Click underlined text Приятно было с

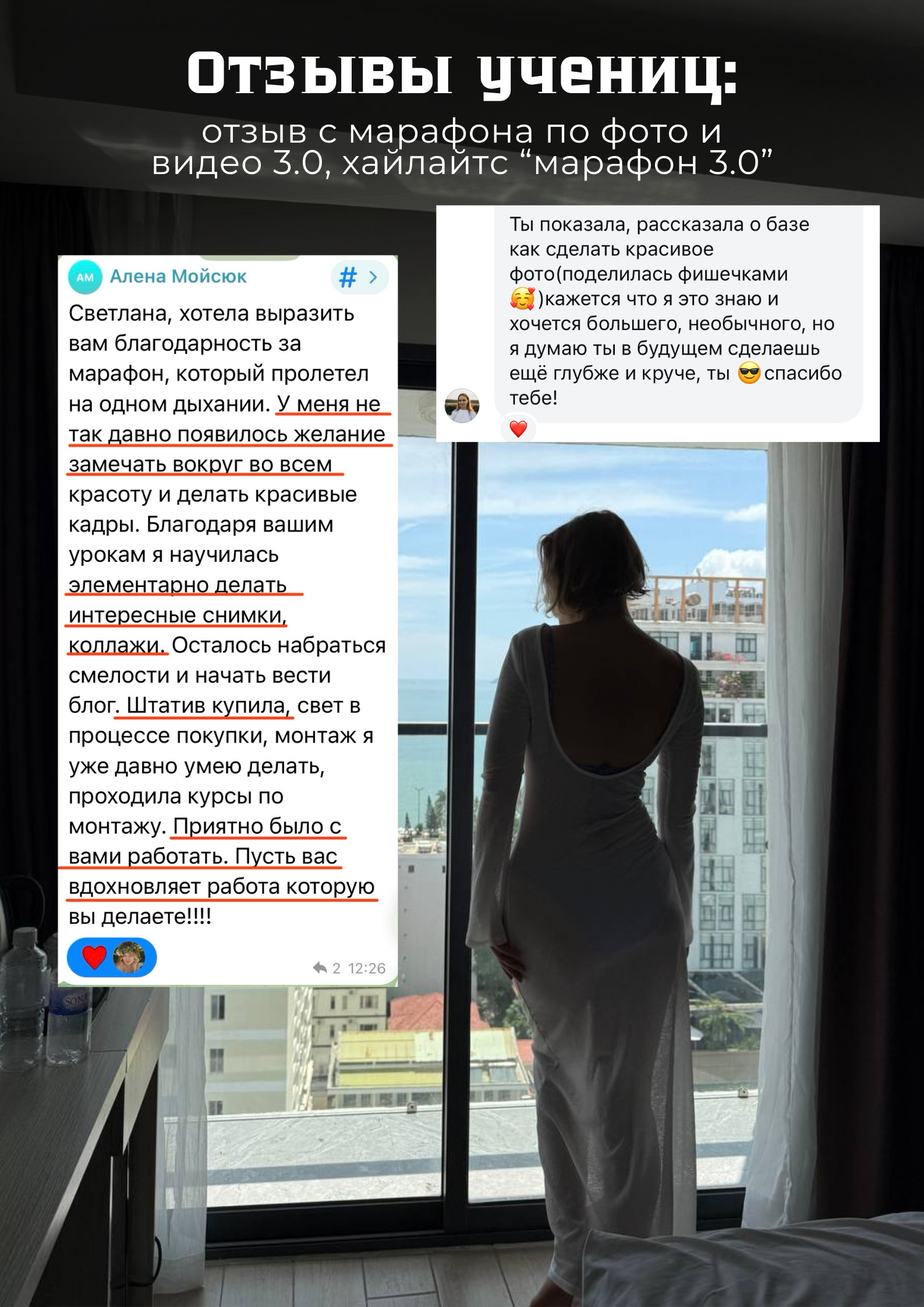[x=257, y=826]
